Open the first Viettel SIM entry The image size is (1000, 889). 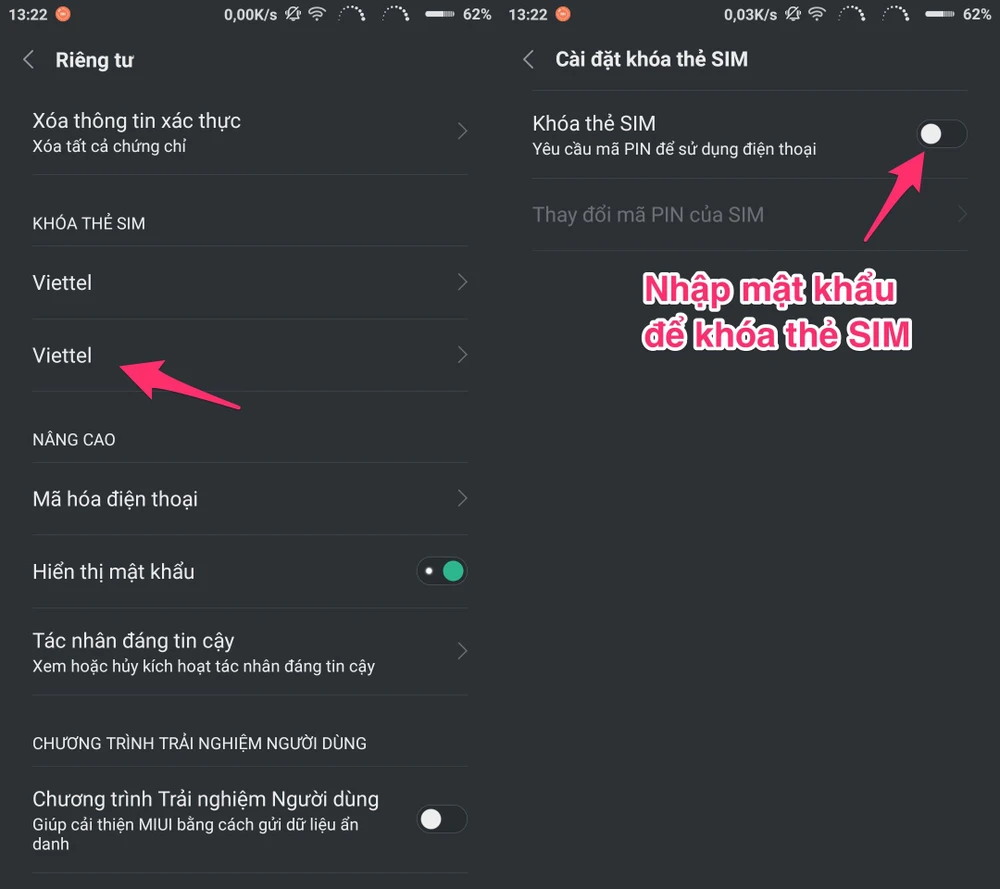(x=62, y=283)
